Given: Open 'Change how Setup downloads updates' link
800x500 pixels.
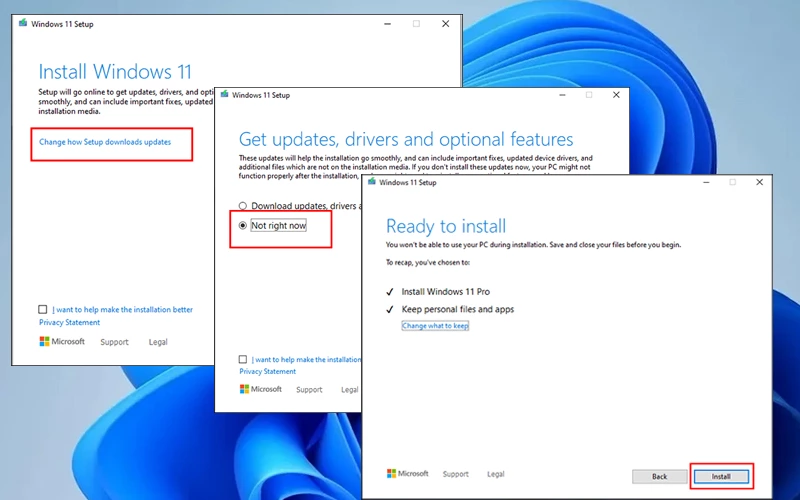Looking at the screenshot, I should coord(105,142).
